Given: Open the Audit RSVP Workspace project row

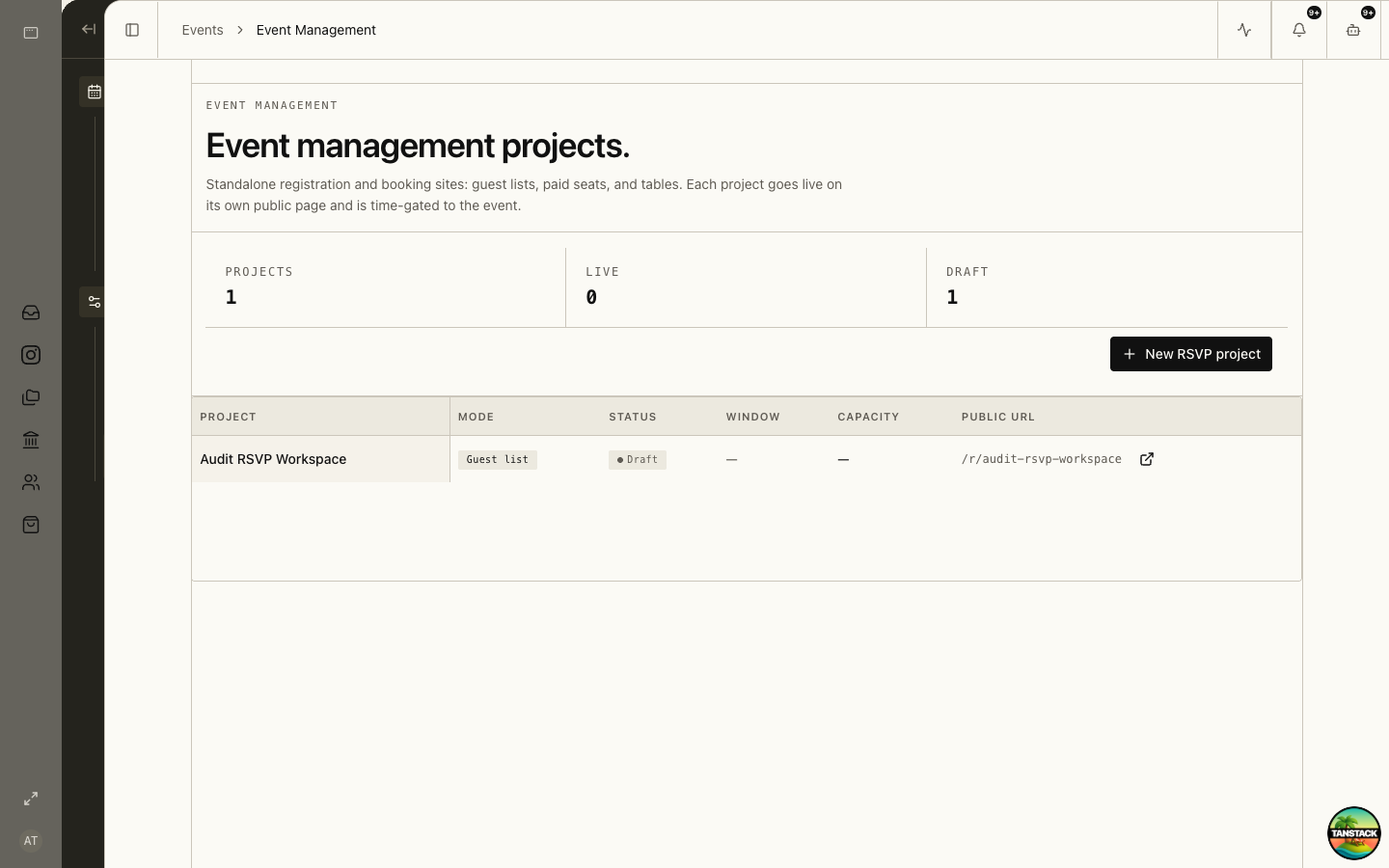Looking at the screenshot, I should coord(747,459).
